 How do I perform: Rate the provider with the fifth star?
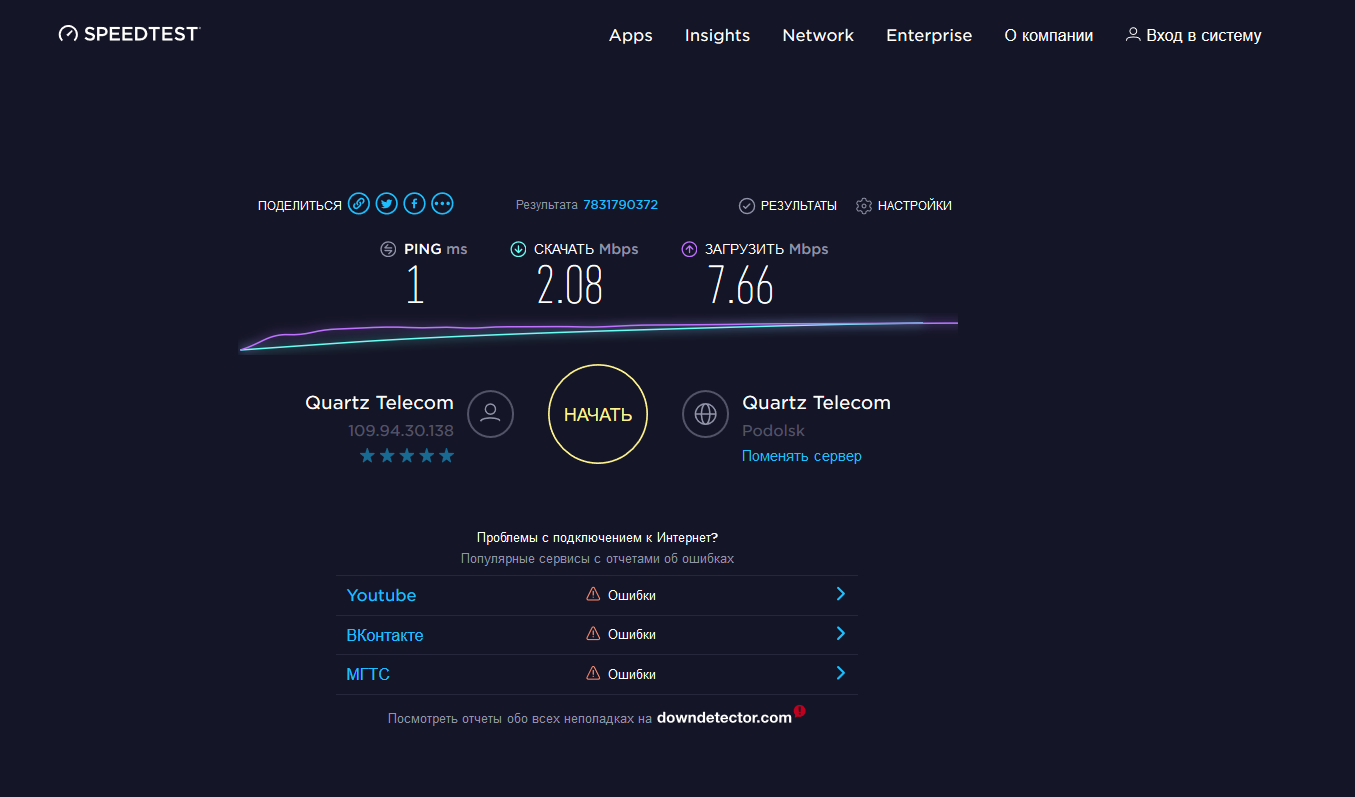pos(446,456)
